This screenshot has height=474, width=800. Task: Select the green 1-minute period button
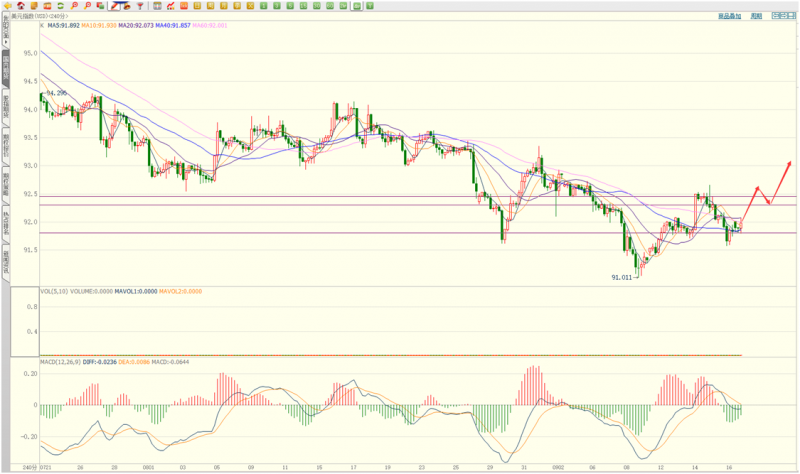click(263, 6)
